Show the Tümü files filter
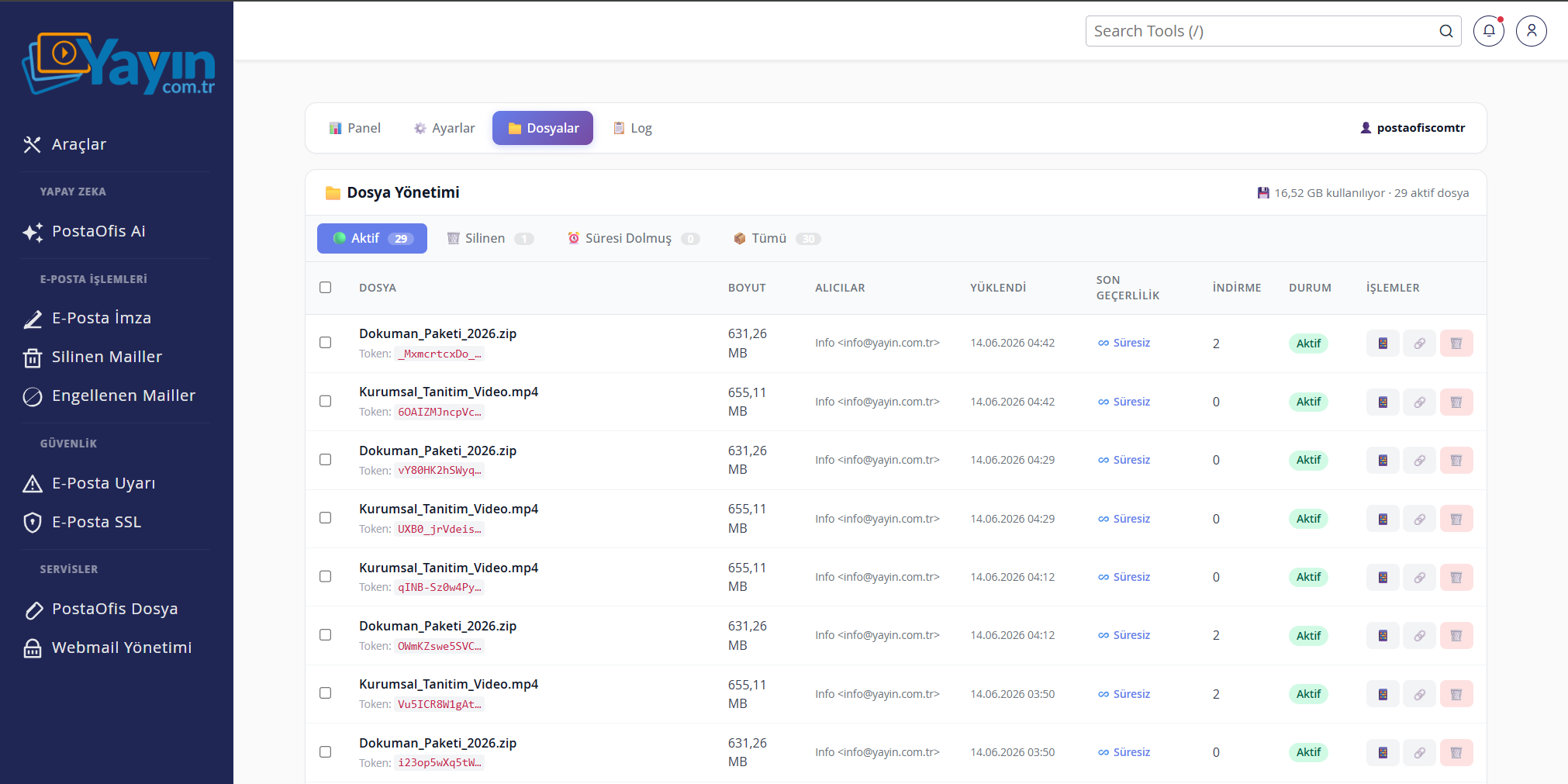 click(x=778, y=238)
